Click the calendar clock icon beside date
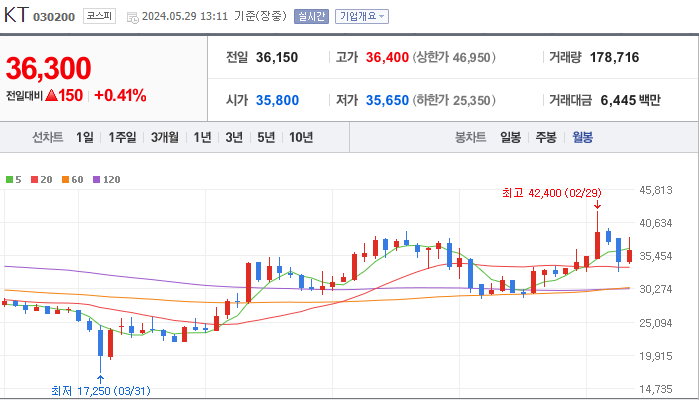Screen dimensions: 699x400 132,17
